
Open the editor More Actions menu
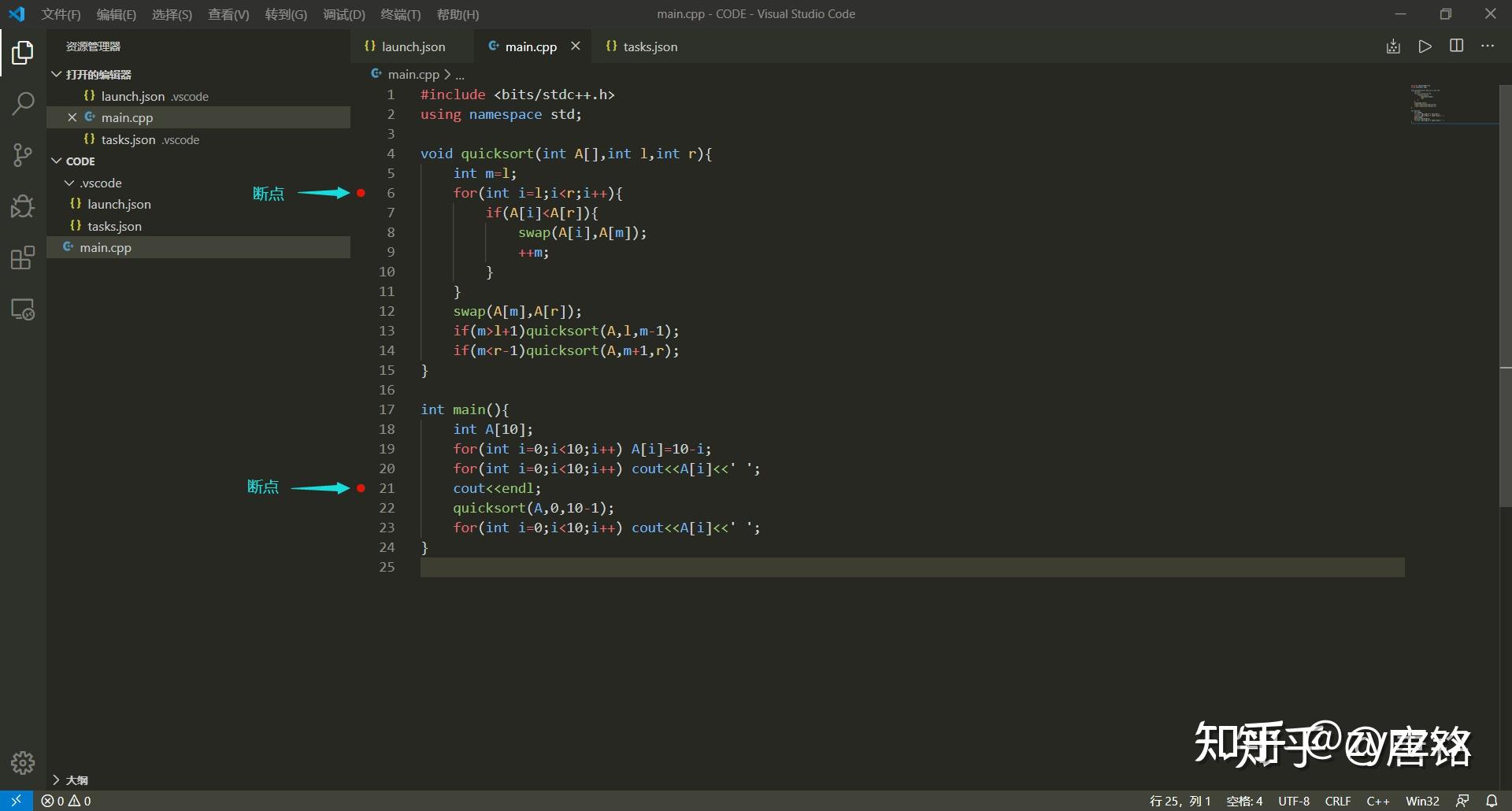tap(1487, 46)
